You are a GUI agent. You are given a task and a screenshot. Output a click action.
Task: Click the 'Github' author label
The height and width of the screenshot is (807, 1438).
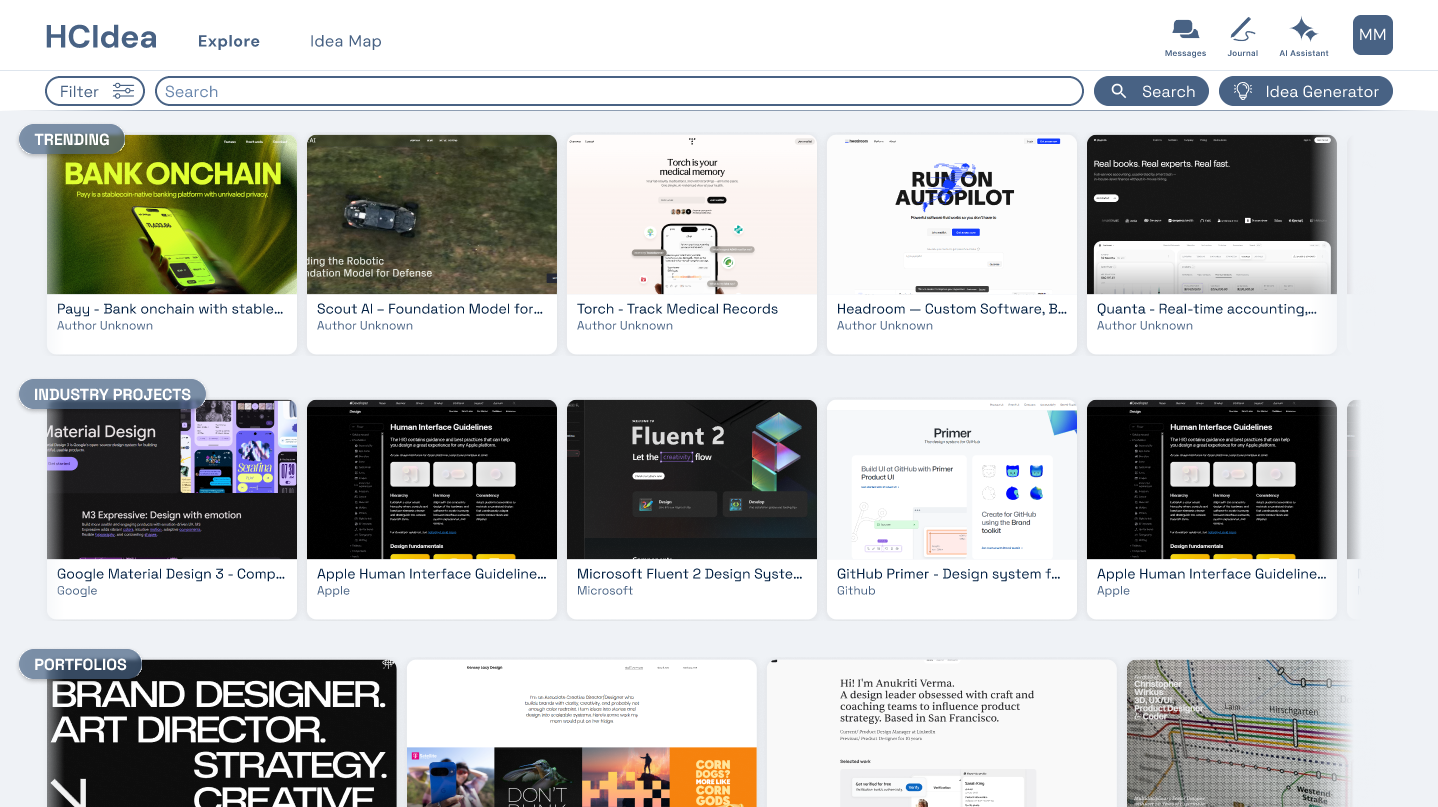pyautogui.click(x=856, y=591)
